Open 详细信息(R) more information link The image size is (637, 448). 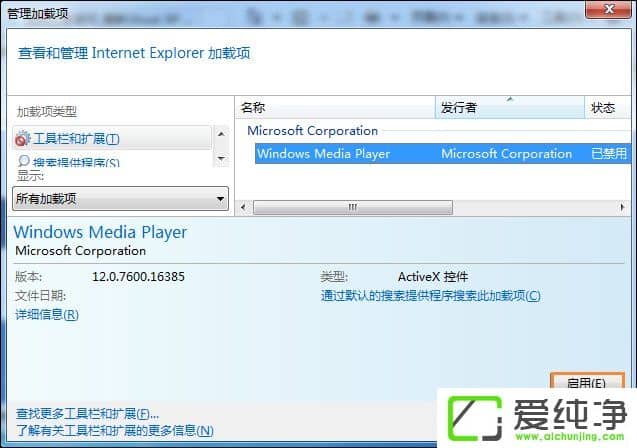[x=47, y=315]
